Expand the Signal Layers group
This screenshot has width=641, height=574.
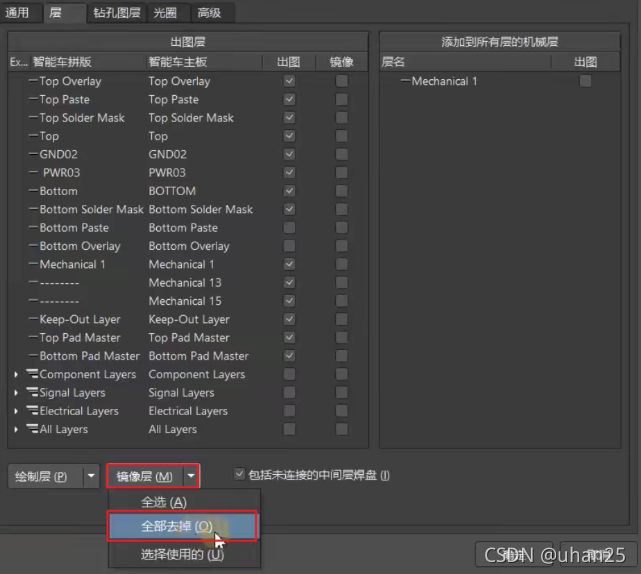16,392
